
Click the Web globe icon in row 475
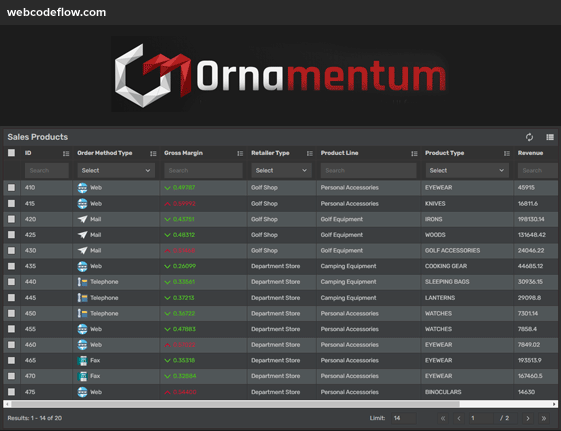tap(82, 392)
